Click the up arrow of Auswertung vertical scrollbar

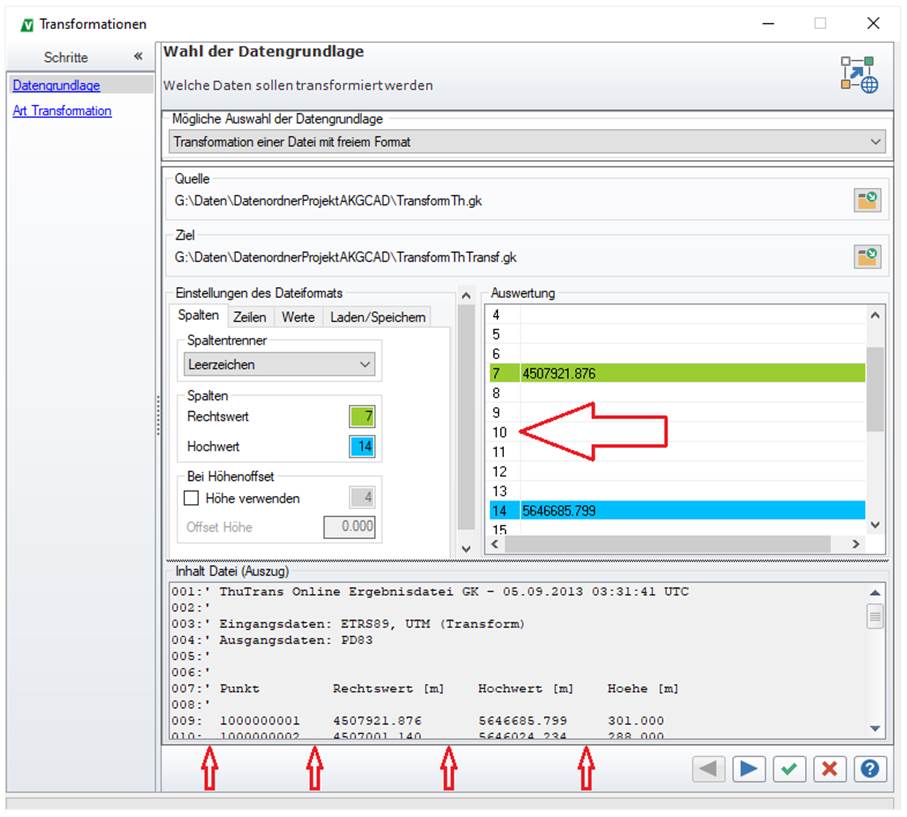(x=875, y=315)
